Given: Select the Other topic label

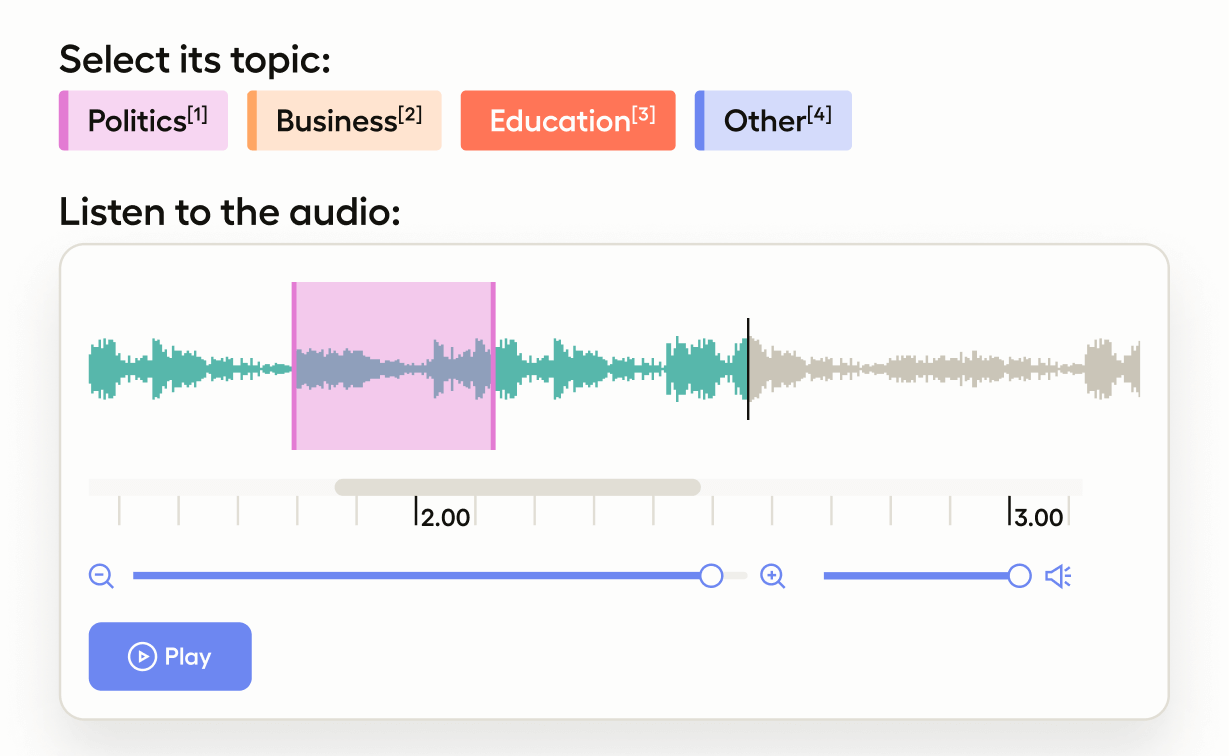Looking at the screenshot, I should point(774,121).
